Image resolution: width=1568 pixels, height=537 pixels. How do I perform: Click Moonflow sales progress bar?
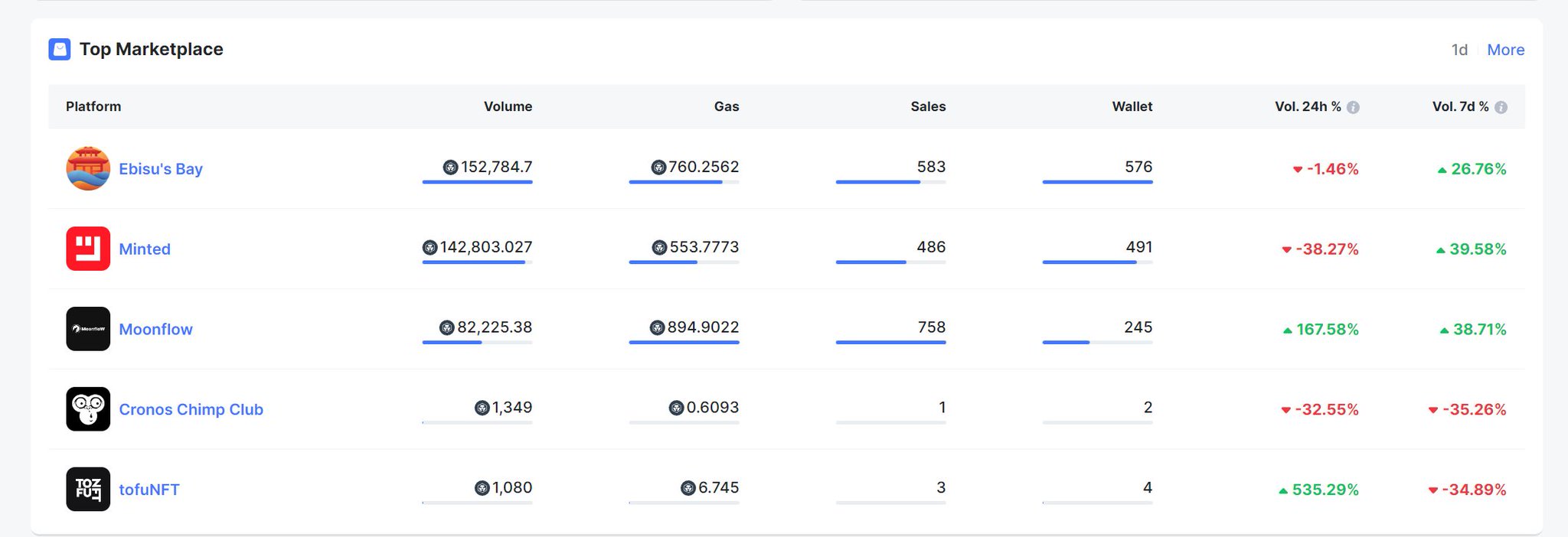click(x=890, y=343)
